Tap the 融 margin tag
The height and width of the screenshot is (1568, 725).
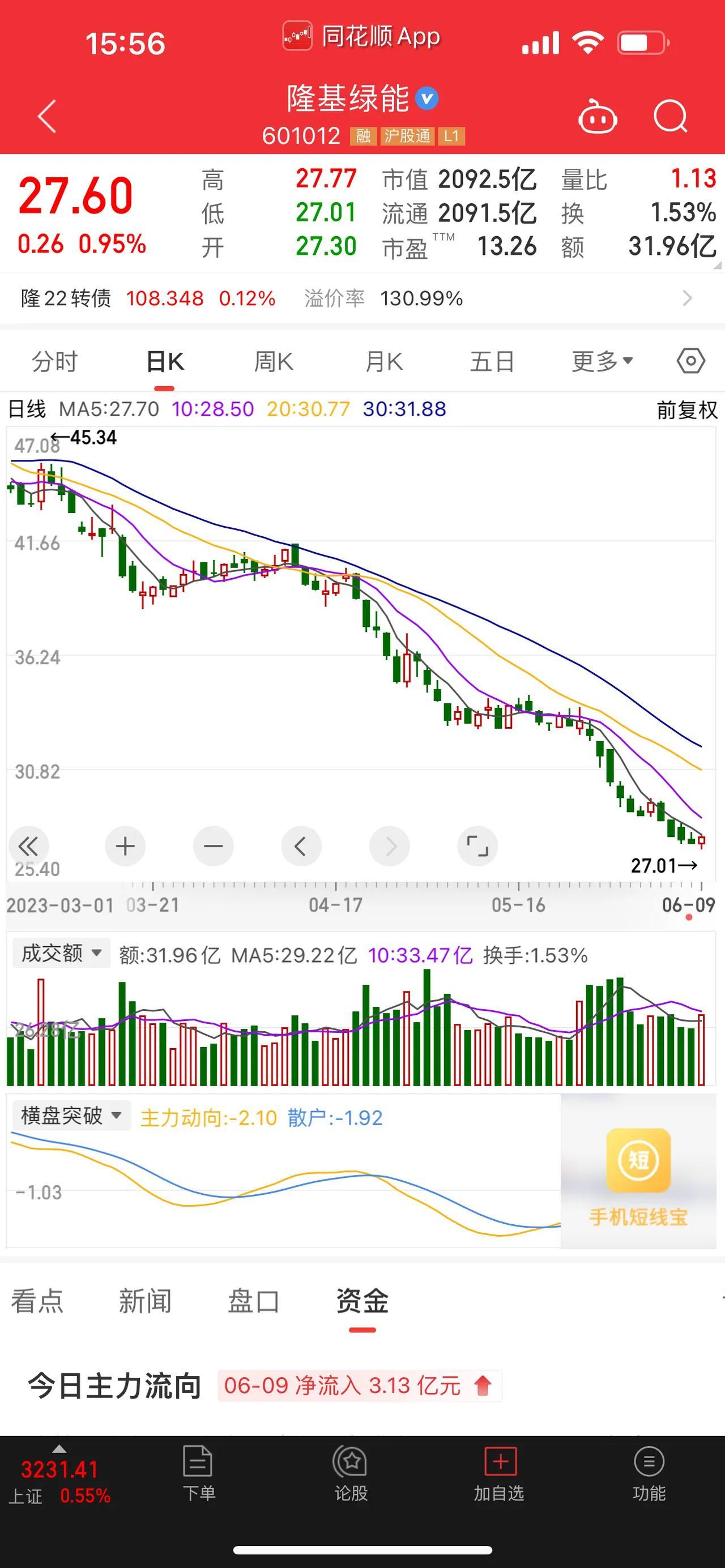click(364, 136)
